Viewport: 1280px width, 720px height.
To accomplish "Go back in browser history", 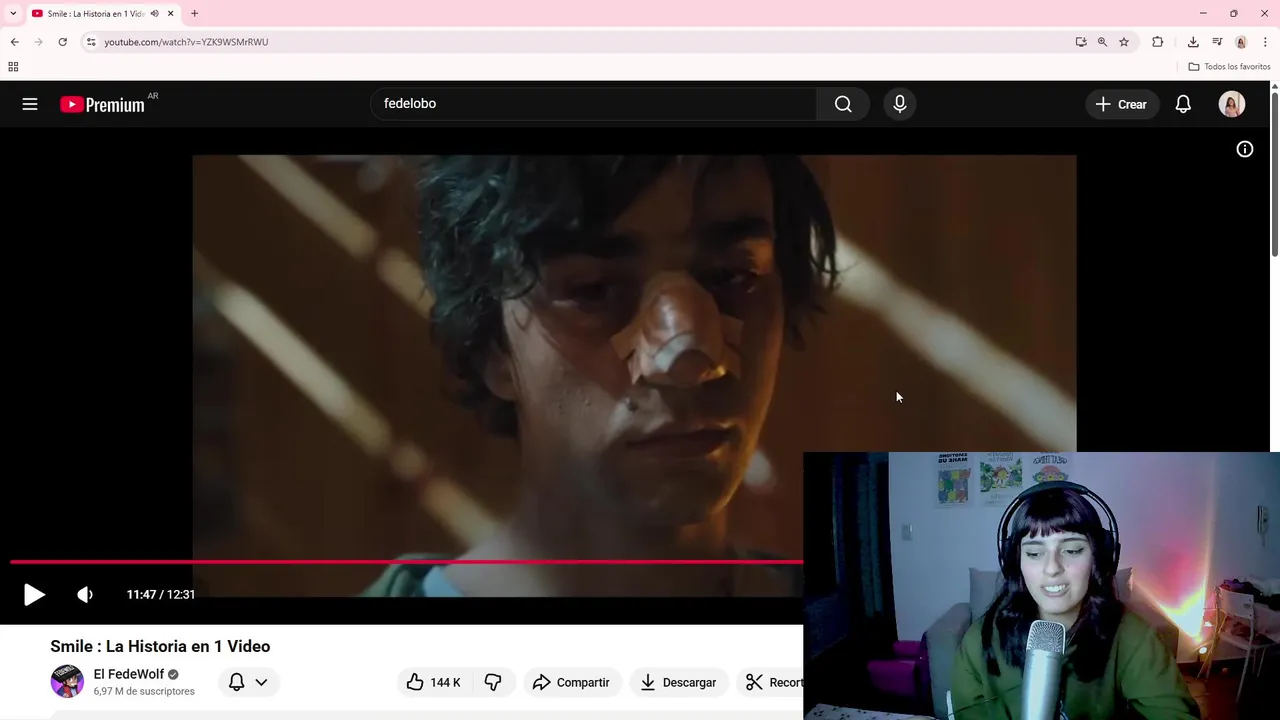I will coord(14,42).
